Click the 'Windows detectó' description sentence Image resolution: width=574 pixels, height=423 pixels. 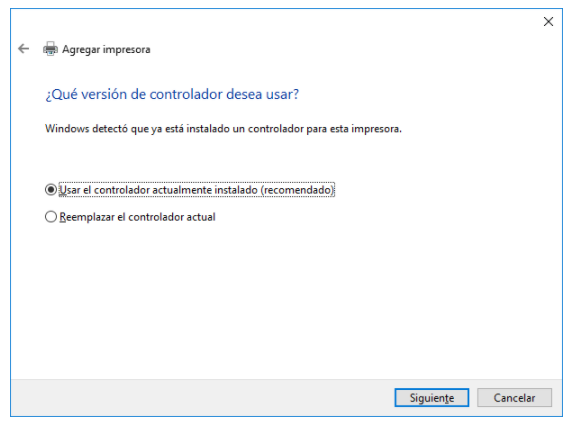[x=223, y=129]
